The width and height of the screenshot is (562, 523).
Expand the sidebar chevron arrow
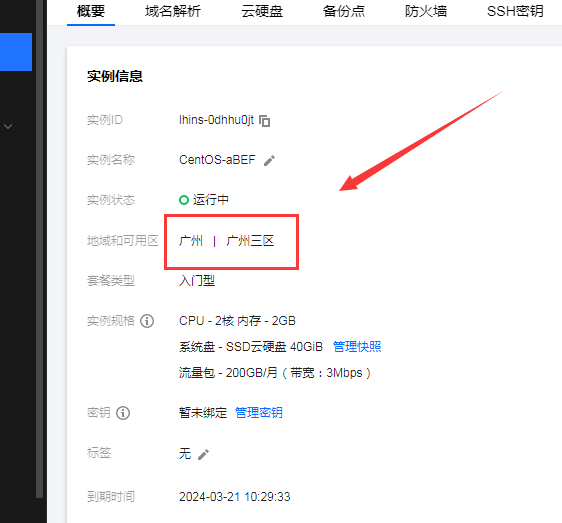tap(8, 126)
